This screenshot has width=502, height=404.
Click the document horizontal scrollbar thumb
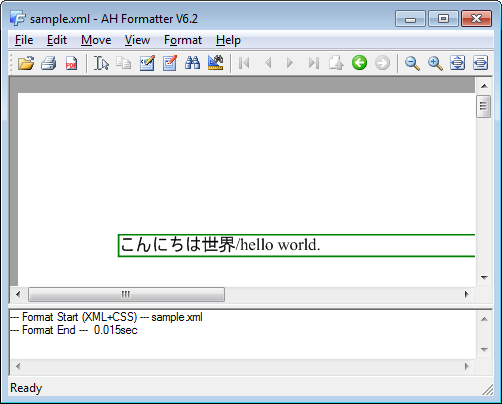click(x=126, y=294)
